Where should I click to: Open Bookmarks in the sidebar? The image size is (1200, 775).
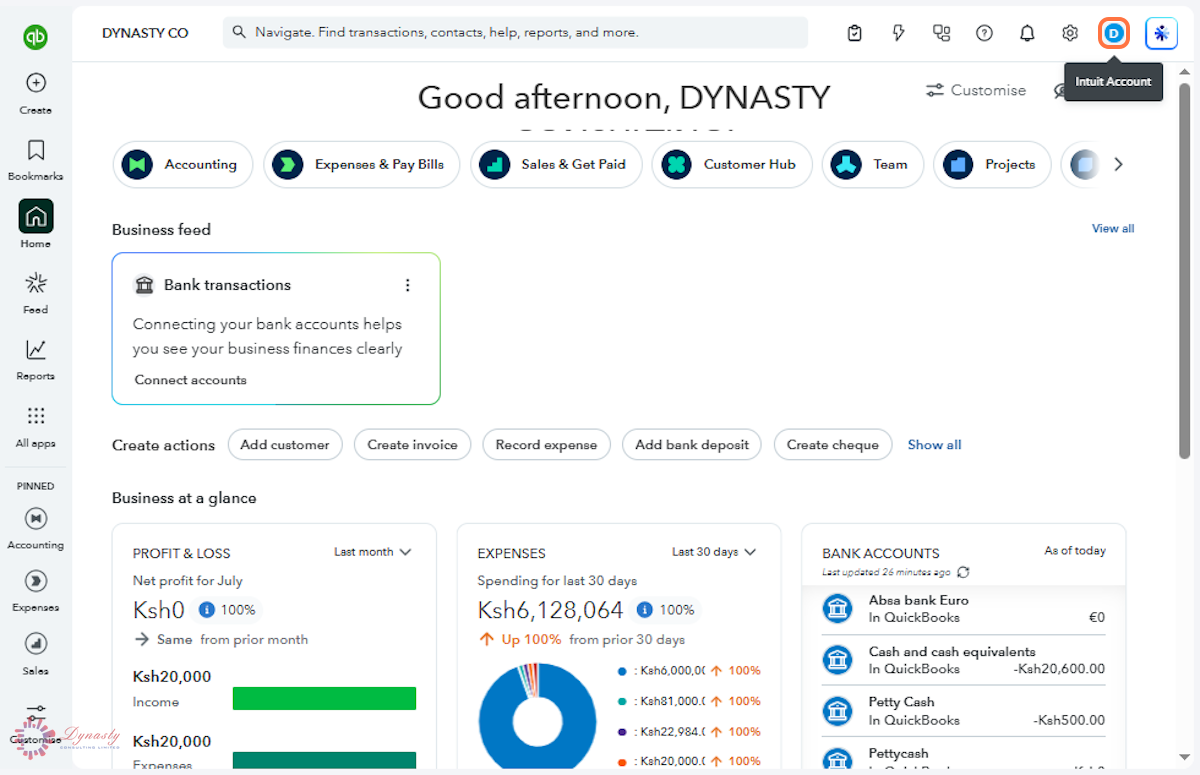pyautogui.click(x=36, y=150)
